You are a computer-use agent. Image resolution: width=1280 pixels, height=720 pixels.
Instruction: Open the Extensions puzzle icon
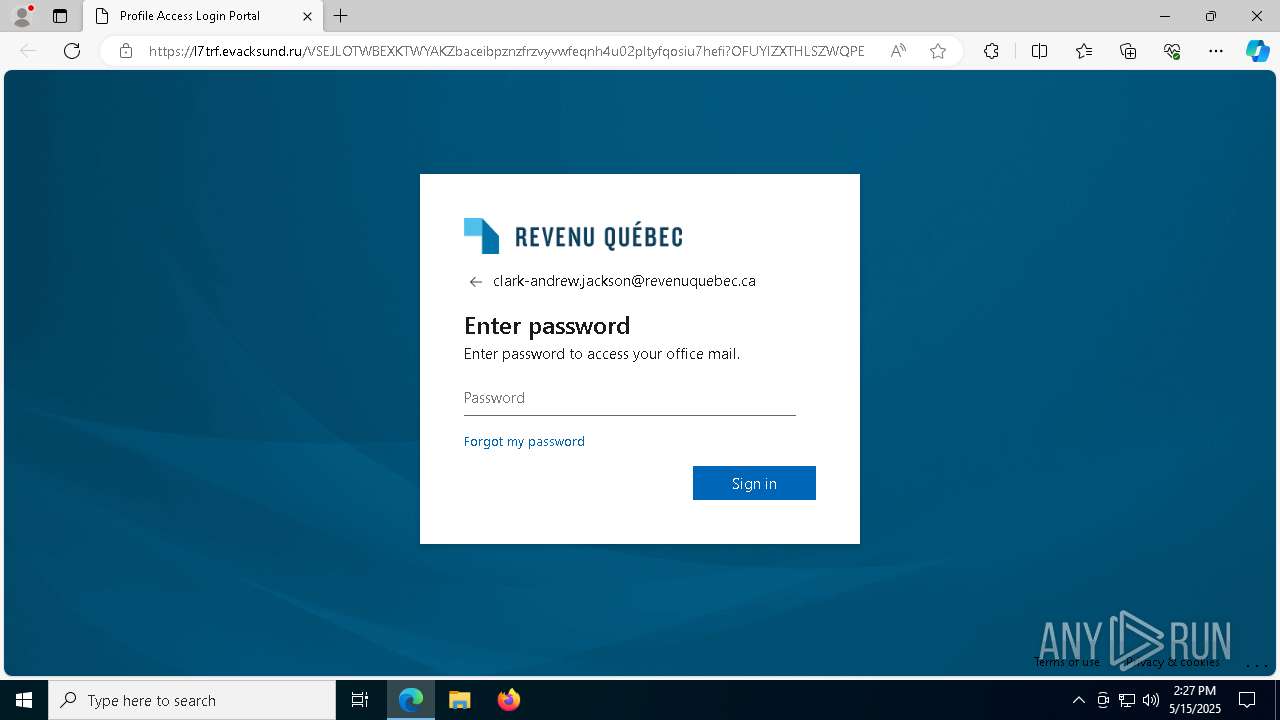[991, 51]
